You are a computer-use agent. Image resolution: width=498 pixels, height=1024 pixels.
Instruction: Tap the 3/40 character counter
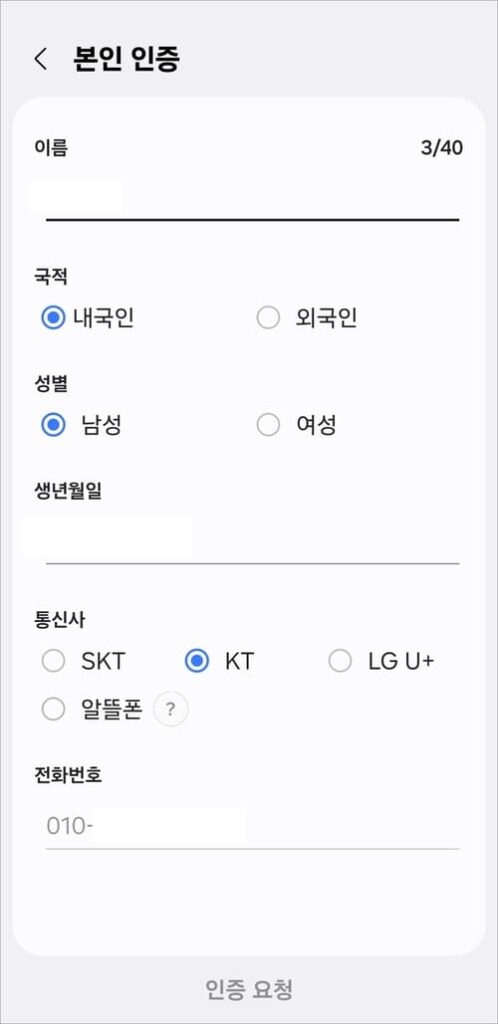(442, 148)
